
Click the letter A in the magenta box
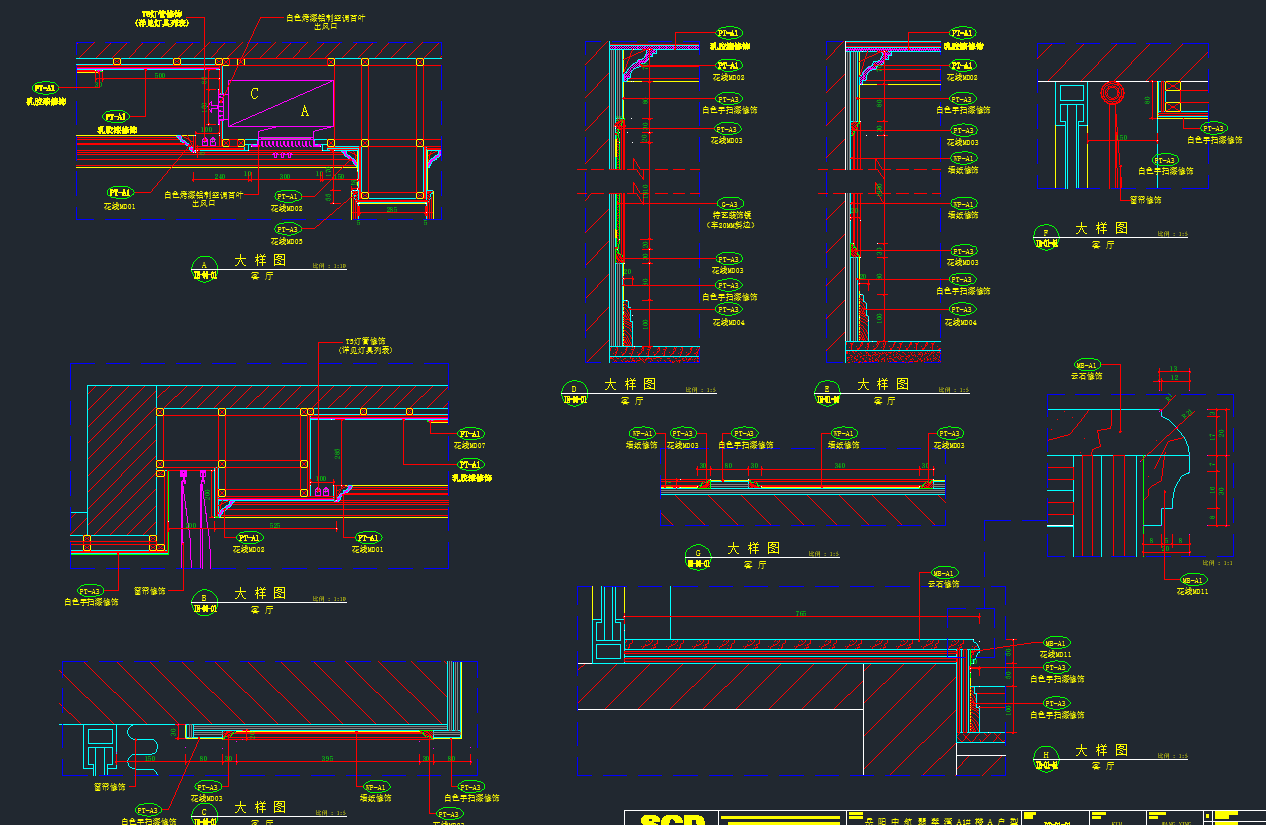point(305,112)
